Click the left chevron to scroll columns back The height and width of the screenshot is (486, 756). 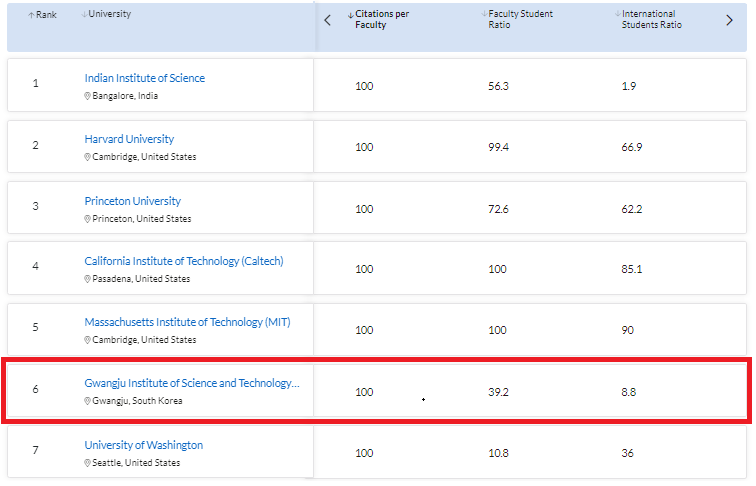(x=327, y=20)
